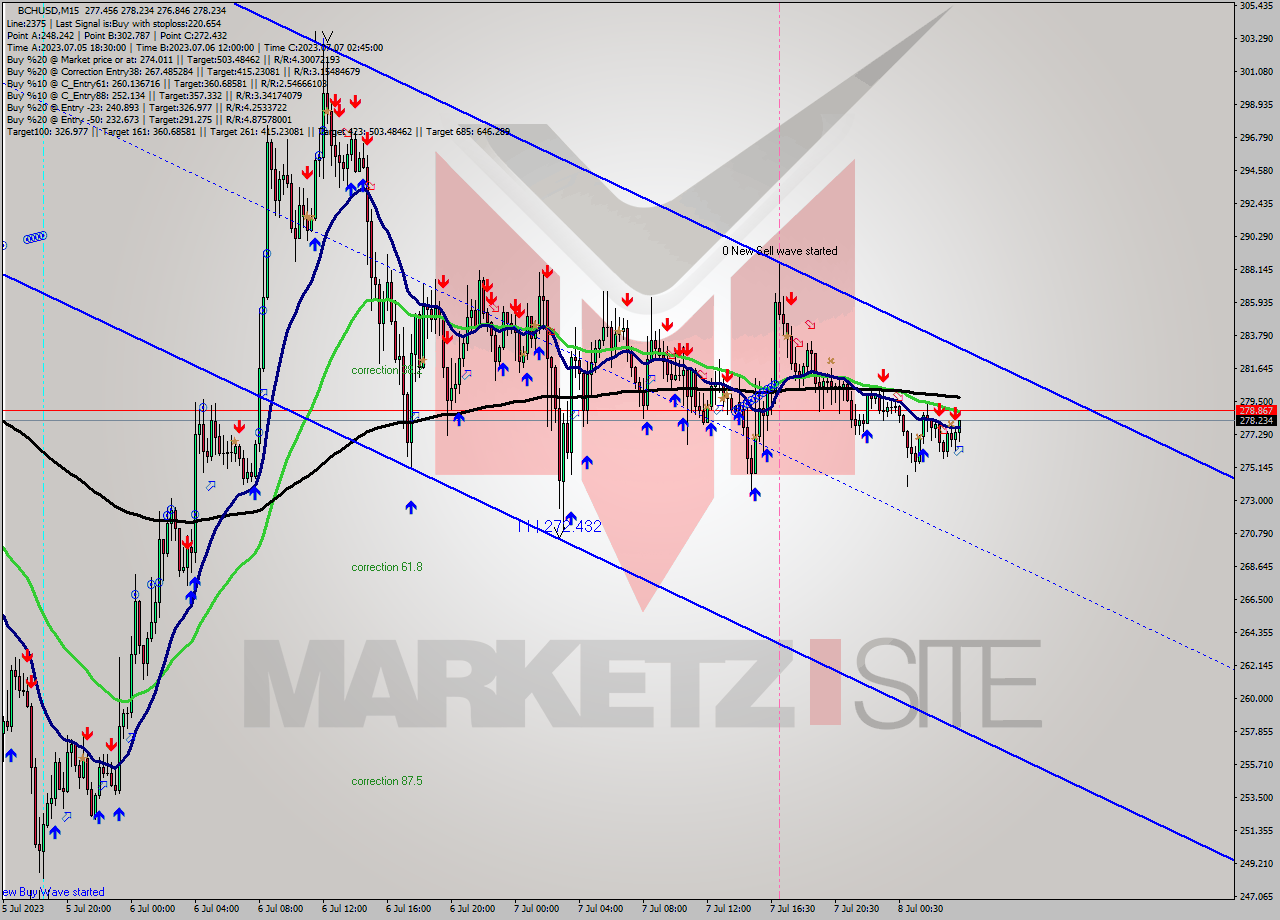Click the 275.145 price axis label
1280x920 pixels.
click(1256, 468)
